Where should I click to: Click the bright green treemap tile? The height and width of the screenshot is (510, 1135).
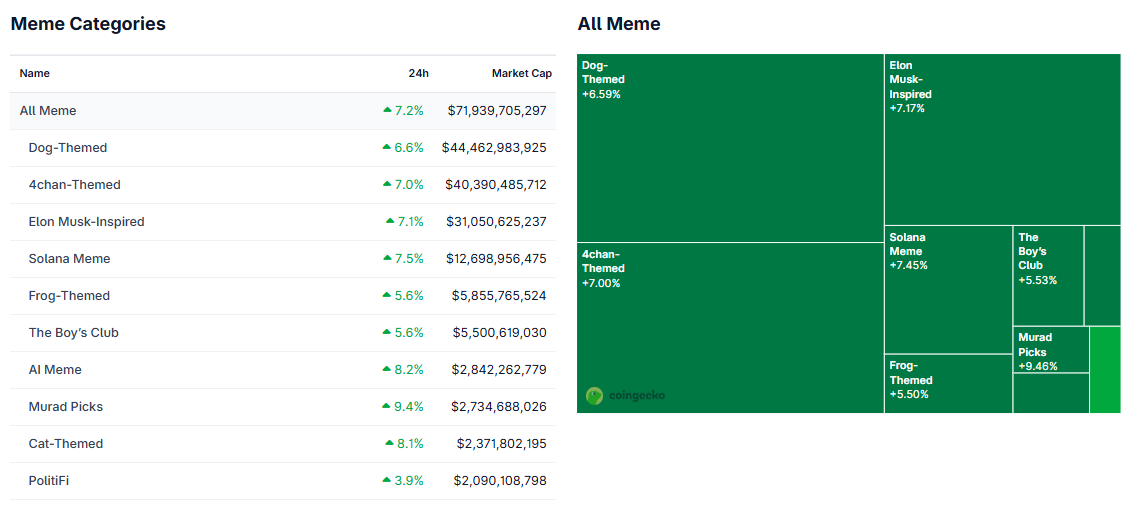[1105, 370]
